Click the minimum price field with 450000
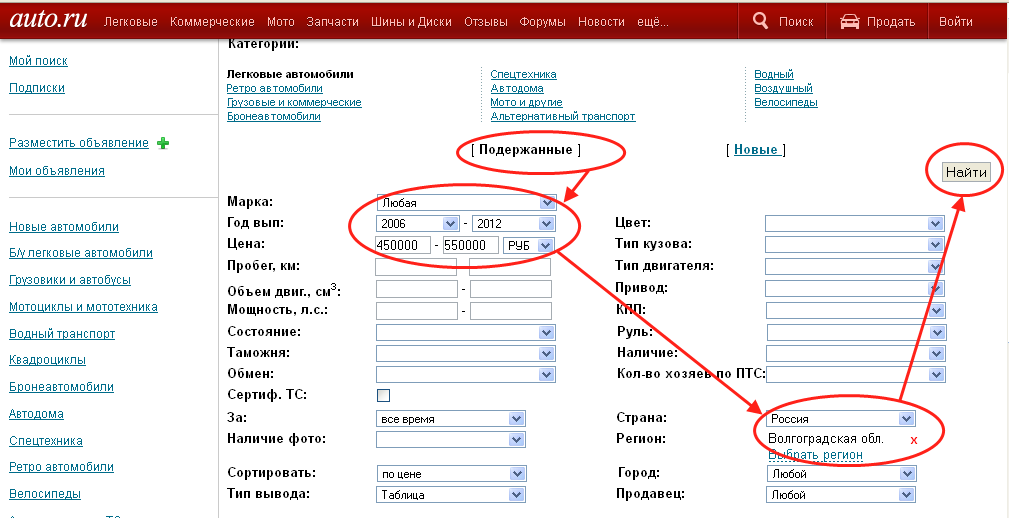1009x518 pixels. [403, 245]
